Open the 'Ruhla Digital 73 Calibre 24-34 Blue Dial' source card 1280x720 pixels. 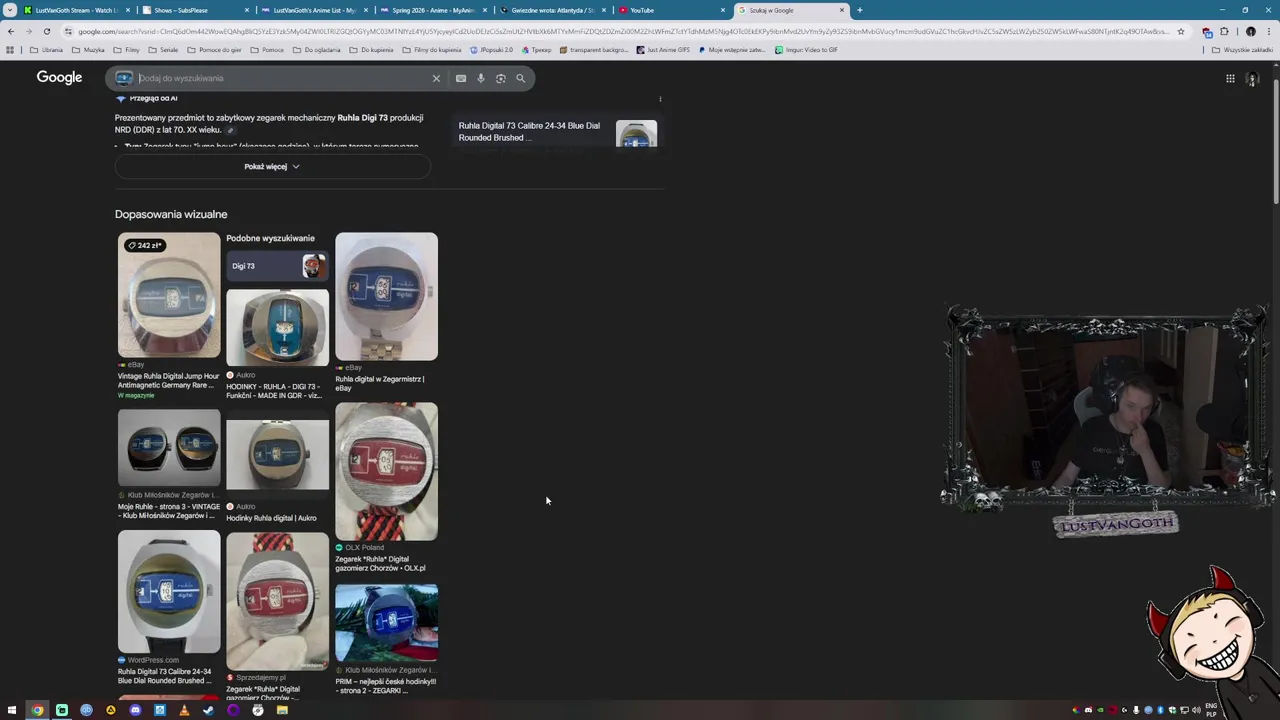558,132
